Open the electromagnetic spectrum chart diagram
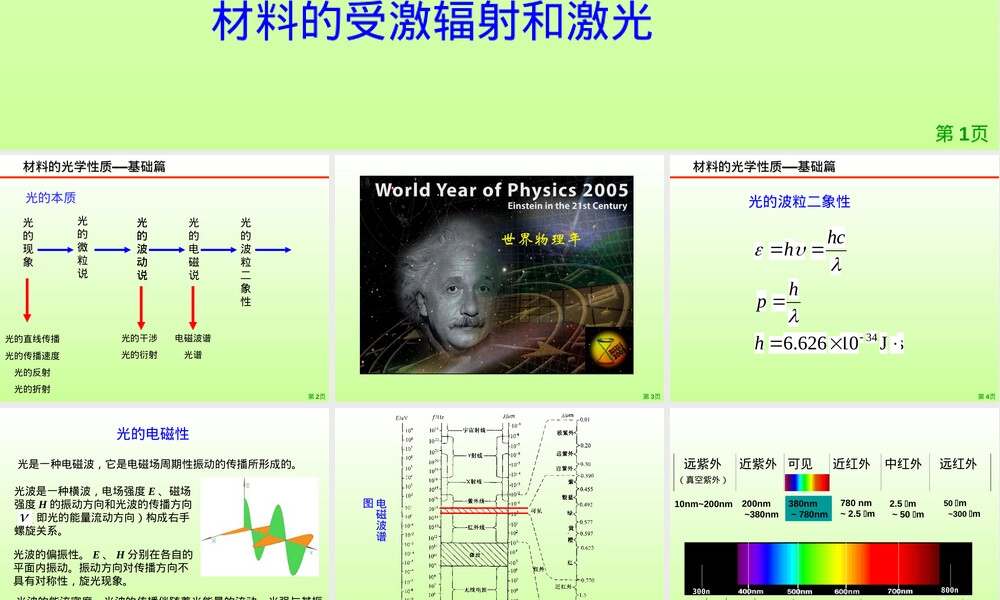 [x=498, y=506]
